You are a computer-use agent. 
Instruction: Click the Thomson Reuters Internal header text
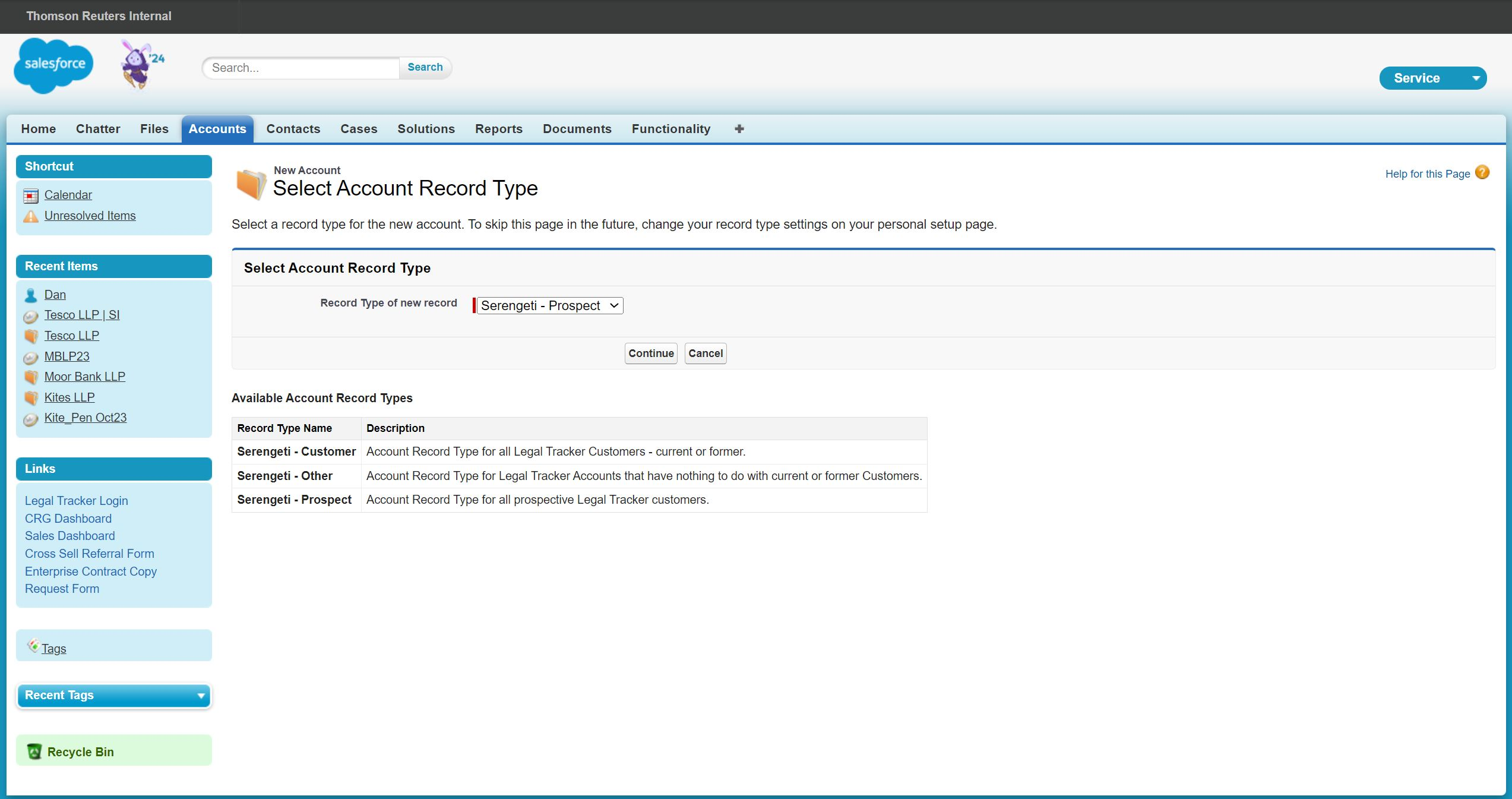(x=99, y=16)
